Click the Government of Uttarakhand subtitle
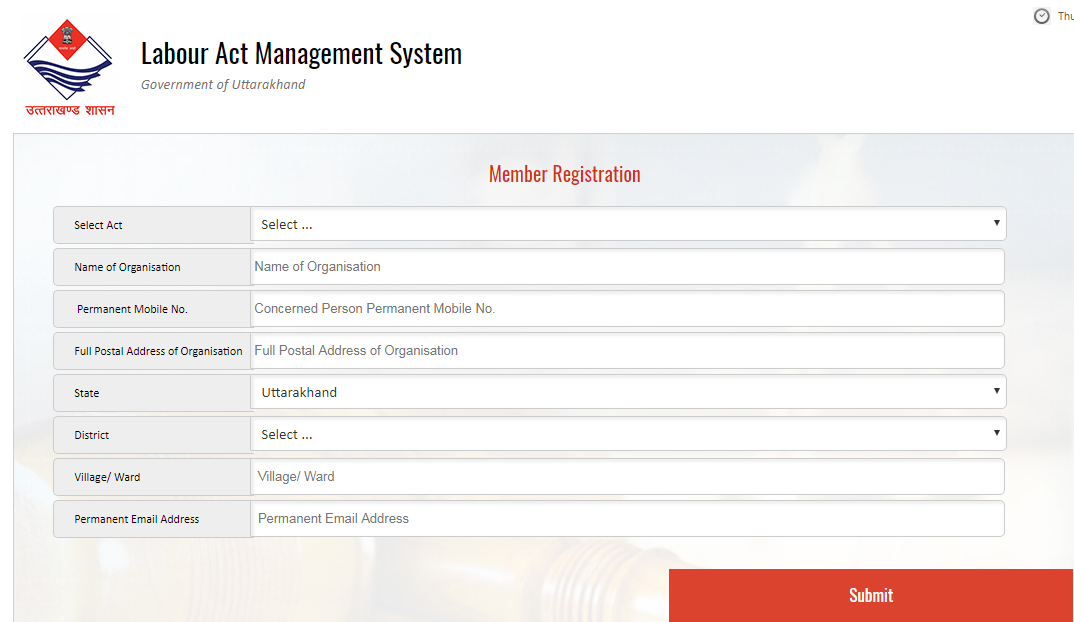This screenshot has width=1074, height=622. [223, 85]
